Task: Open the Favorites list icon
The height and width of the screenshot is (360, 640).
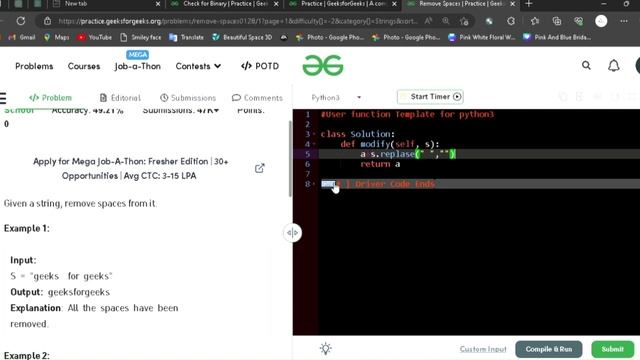Action: pyautogui.click(x=535, y=21)
